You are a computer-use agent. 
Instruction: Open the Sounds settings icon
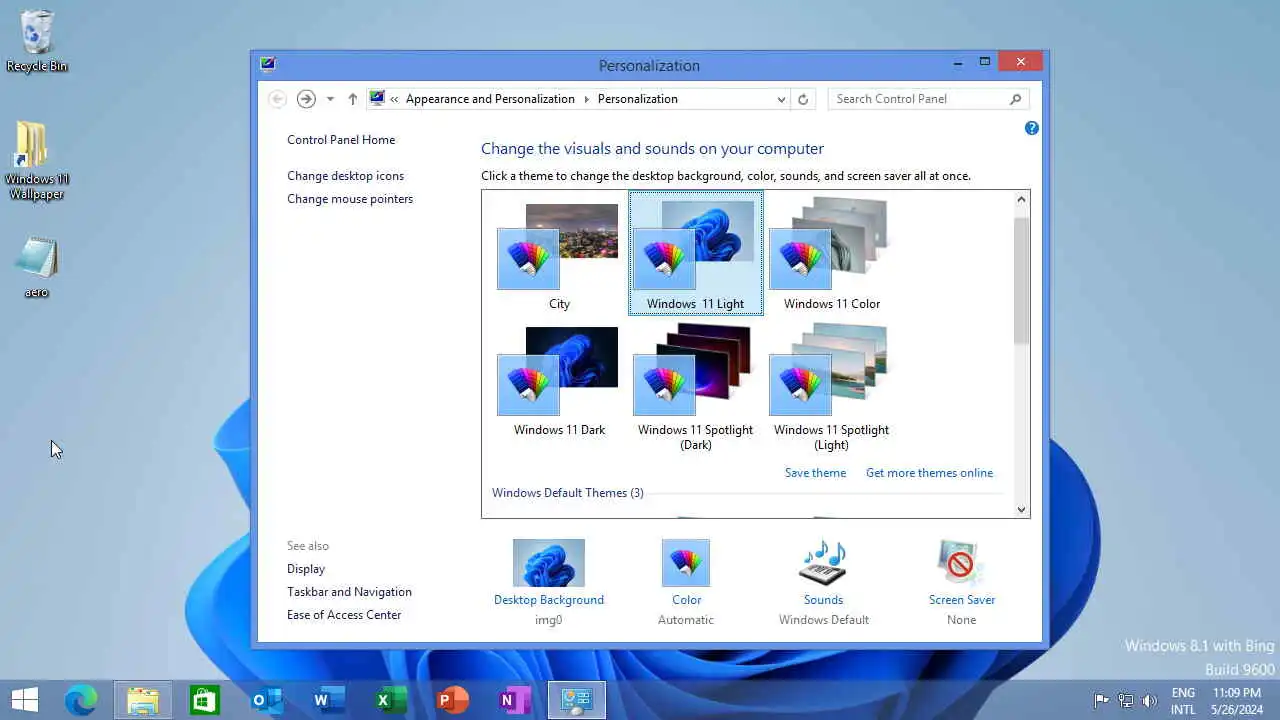coord(823,564)
